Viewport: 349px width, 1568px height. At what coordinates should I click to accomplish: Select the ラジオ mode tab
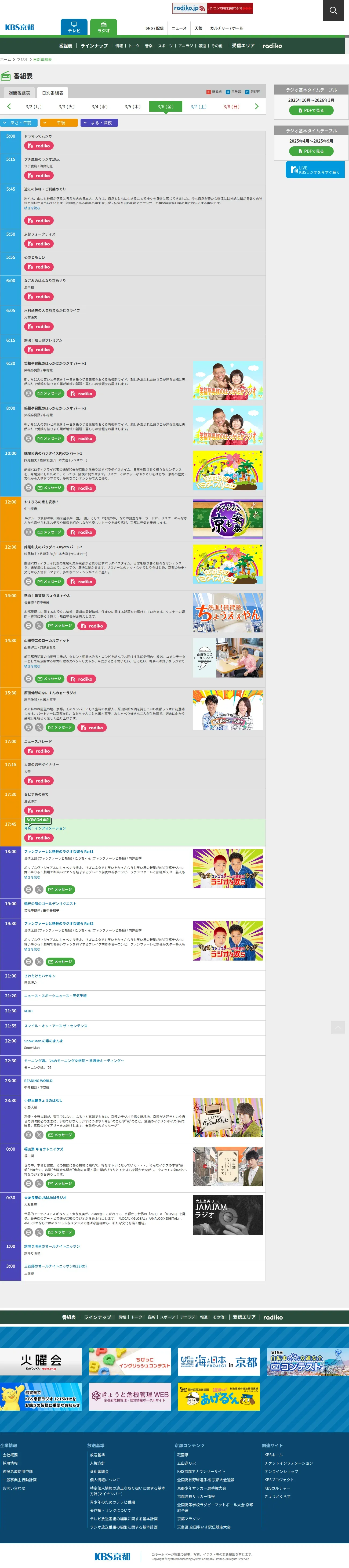coord(103,27)
